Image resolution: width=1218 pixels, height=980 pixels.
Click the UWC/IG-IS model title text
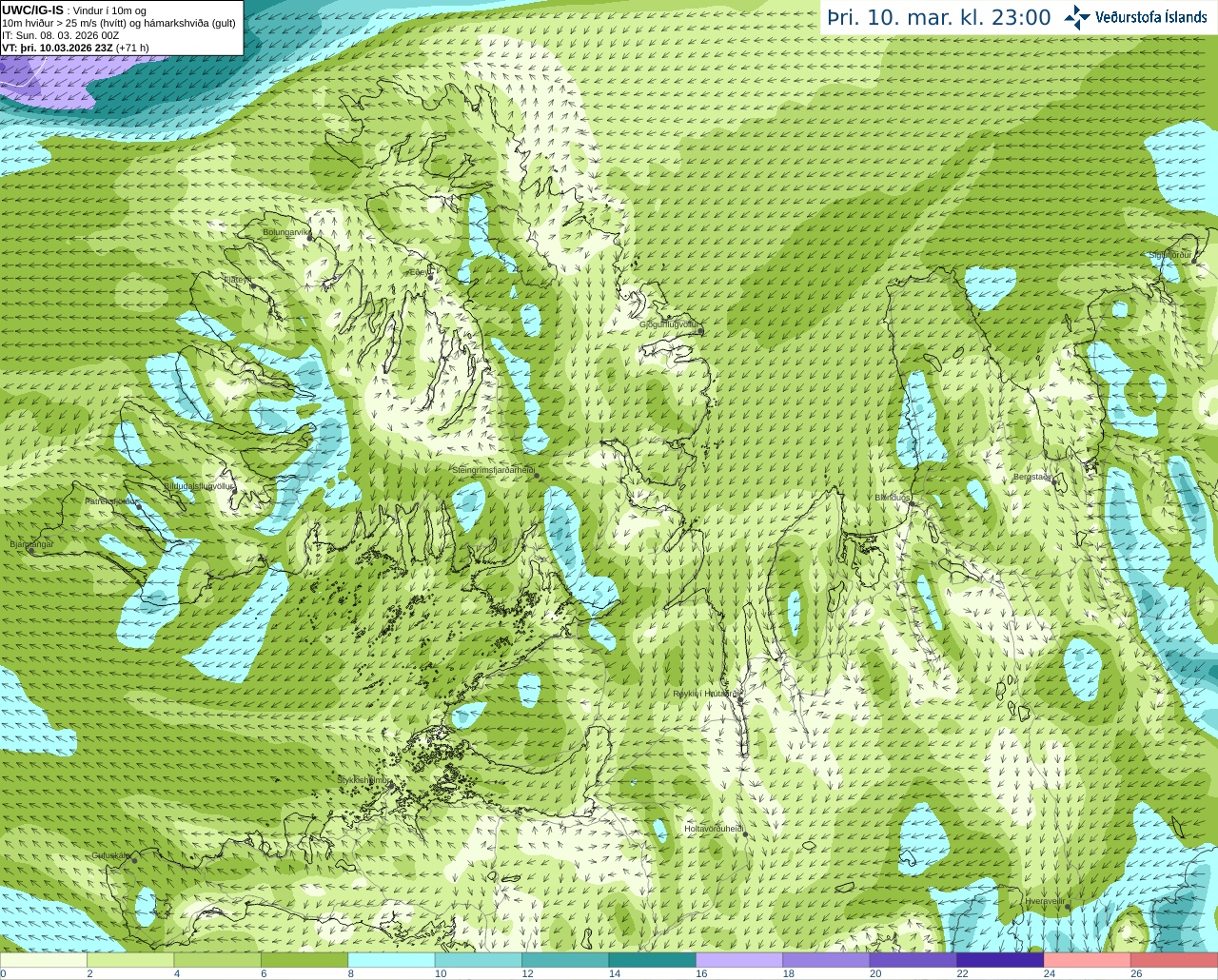[32, 10]
